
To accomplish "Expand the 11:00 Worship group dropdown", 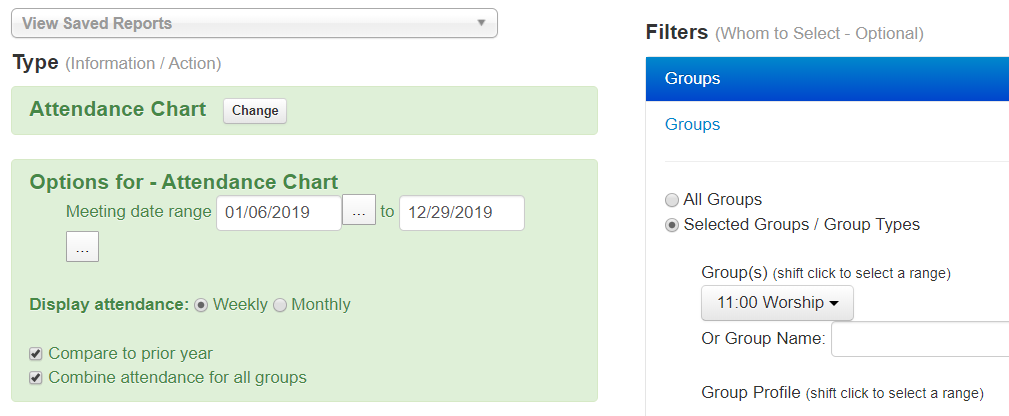I will pyautogui.click(x=777, y=303).
